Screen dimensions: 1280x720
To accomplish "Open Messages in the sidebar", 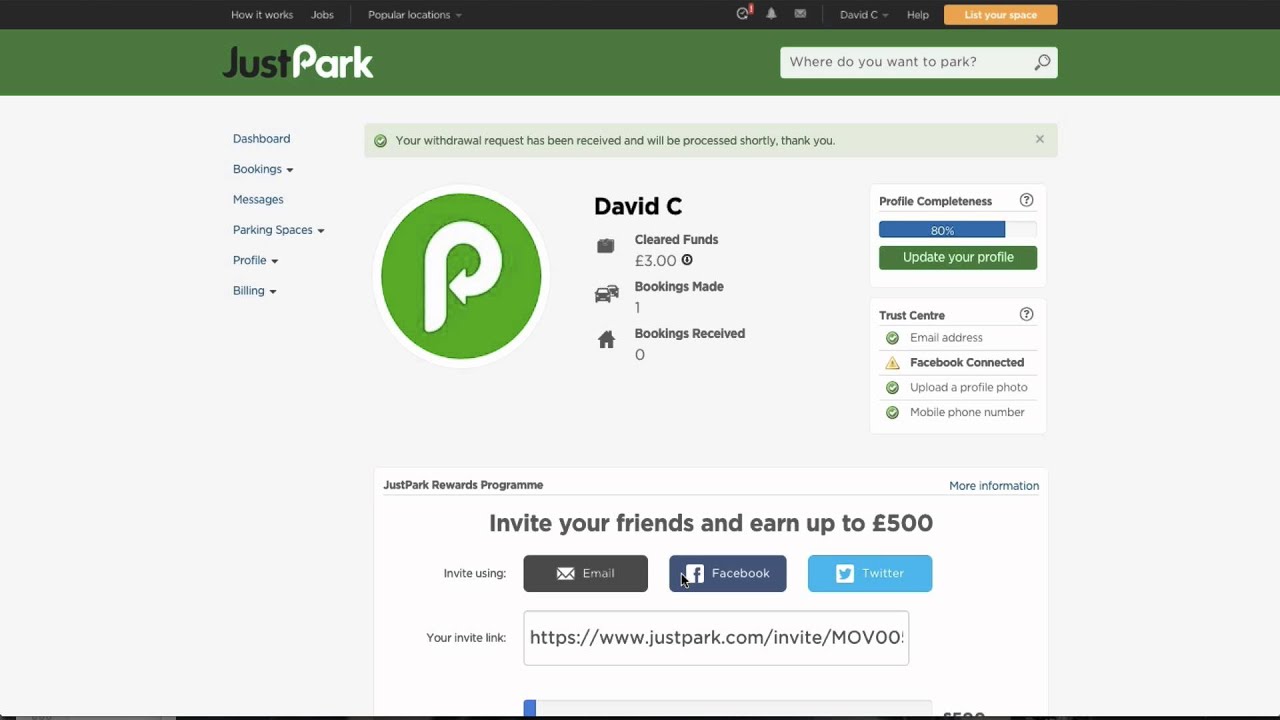I will 258,200.
